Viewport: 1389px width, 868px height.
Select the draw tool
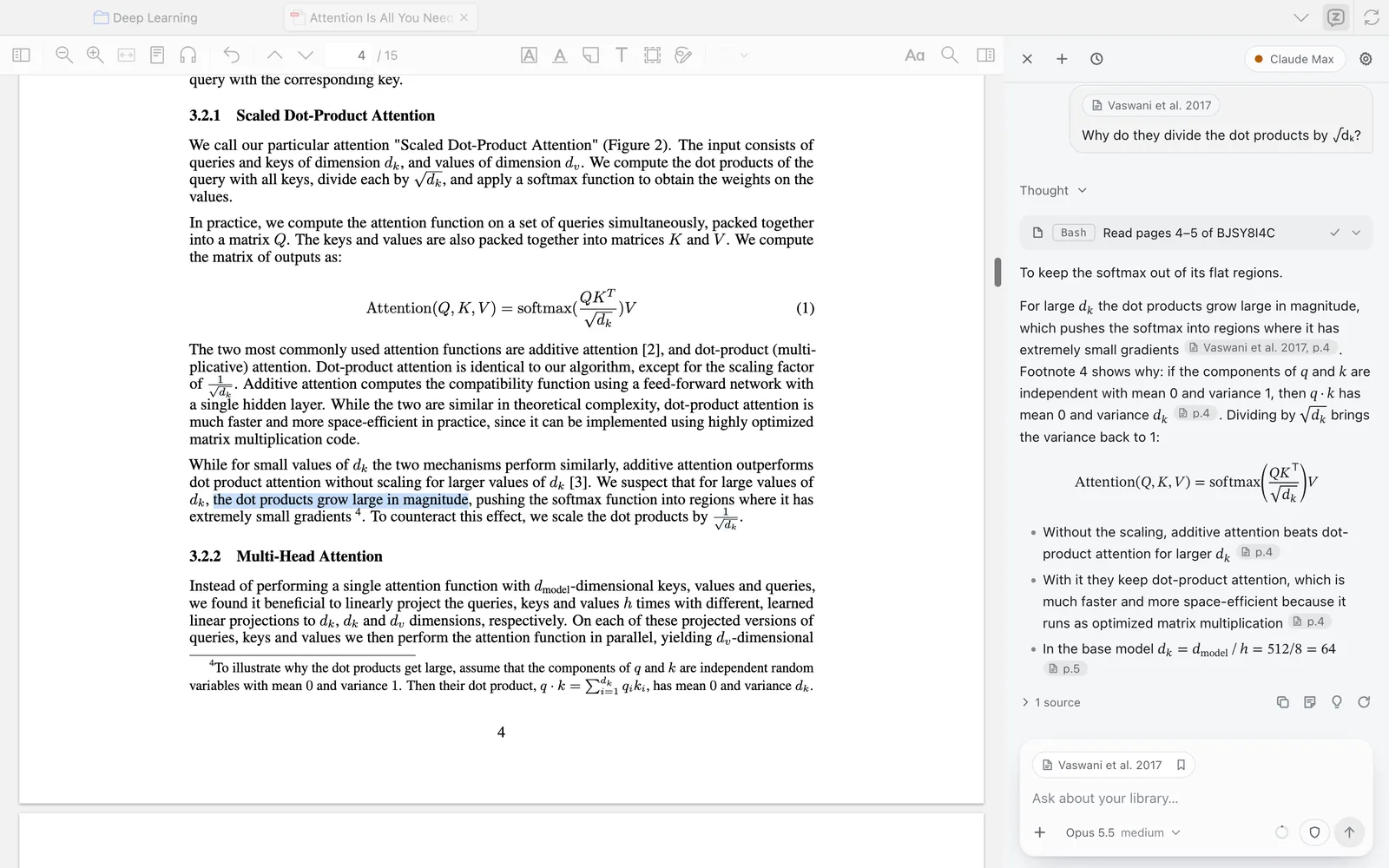684,56
